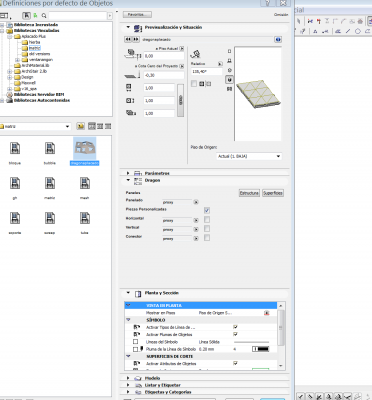Click the Estructura button in Dragon panel
This screenshot has height=400, width=372.
pos(249,193)
